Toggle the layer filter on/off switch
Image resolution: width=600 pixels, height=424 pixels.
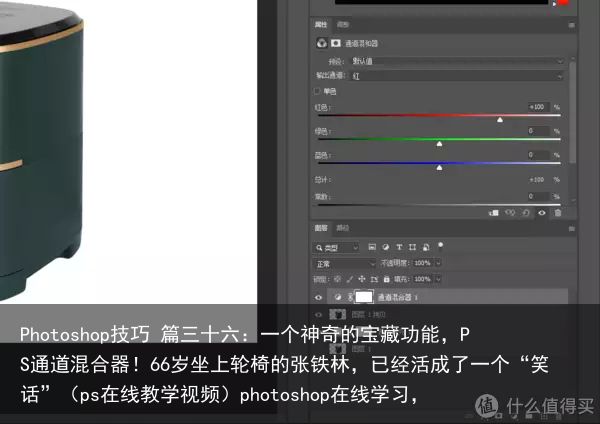point(440,245)
